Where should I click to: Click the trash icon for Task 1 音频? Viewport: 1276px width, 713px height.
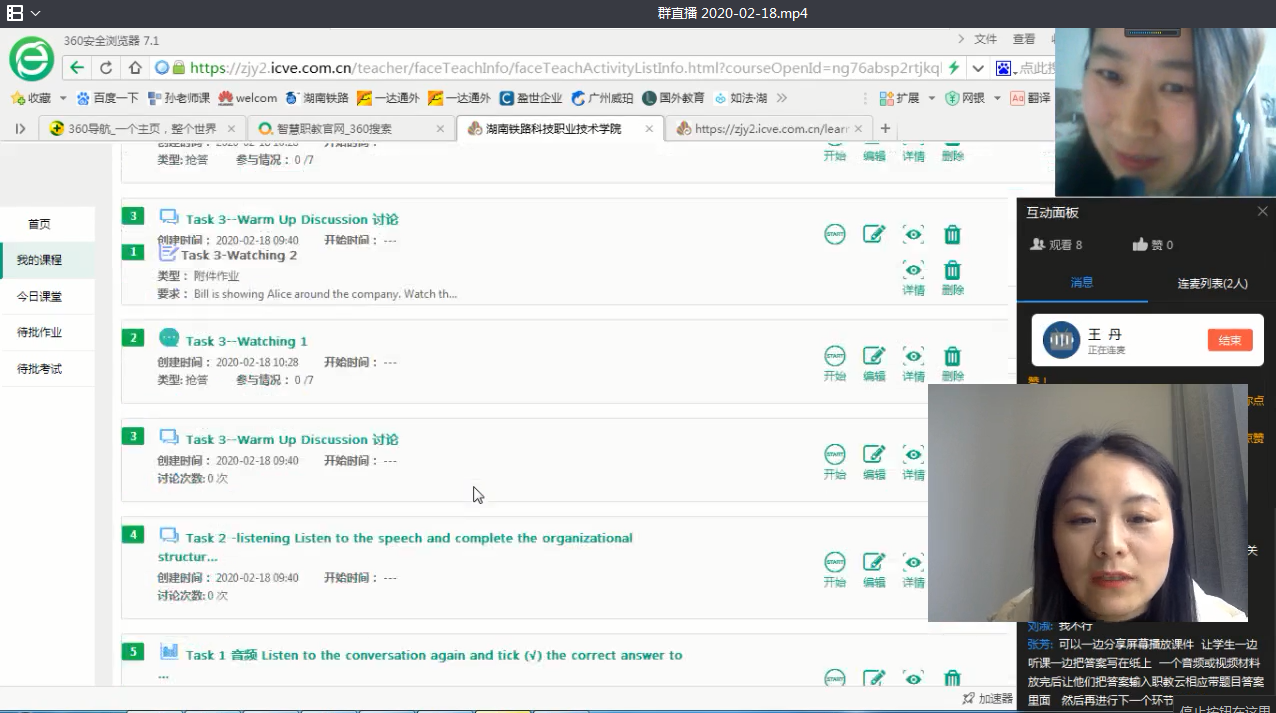click(952, 679)
